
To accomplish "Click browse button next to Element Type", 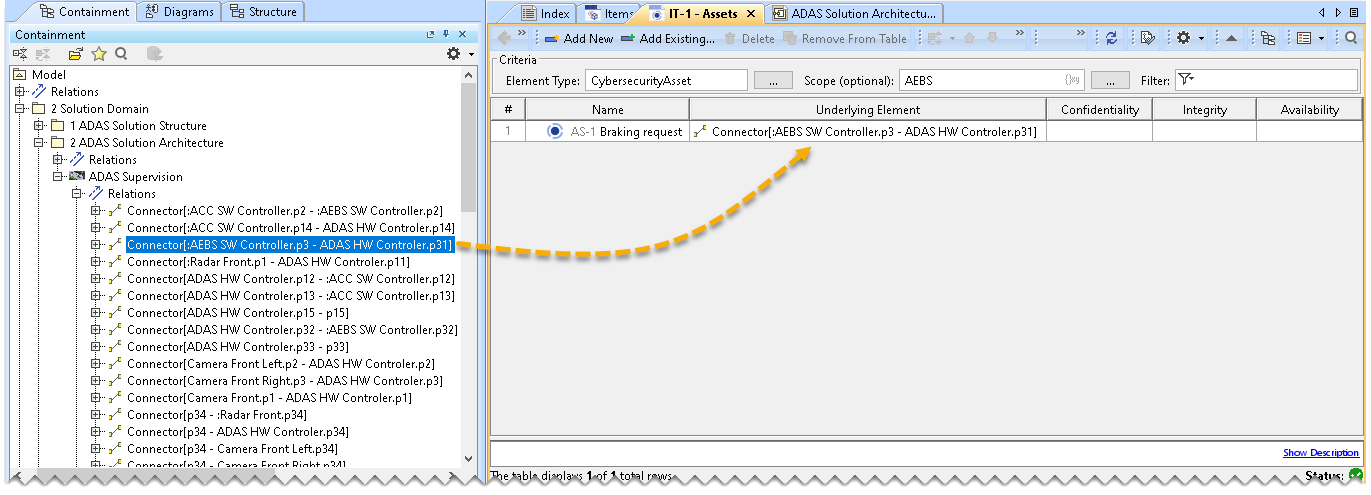I will click(x=773, y=80).
